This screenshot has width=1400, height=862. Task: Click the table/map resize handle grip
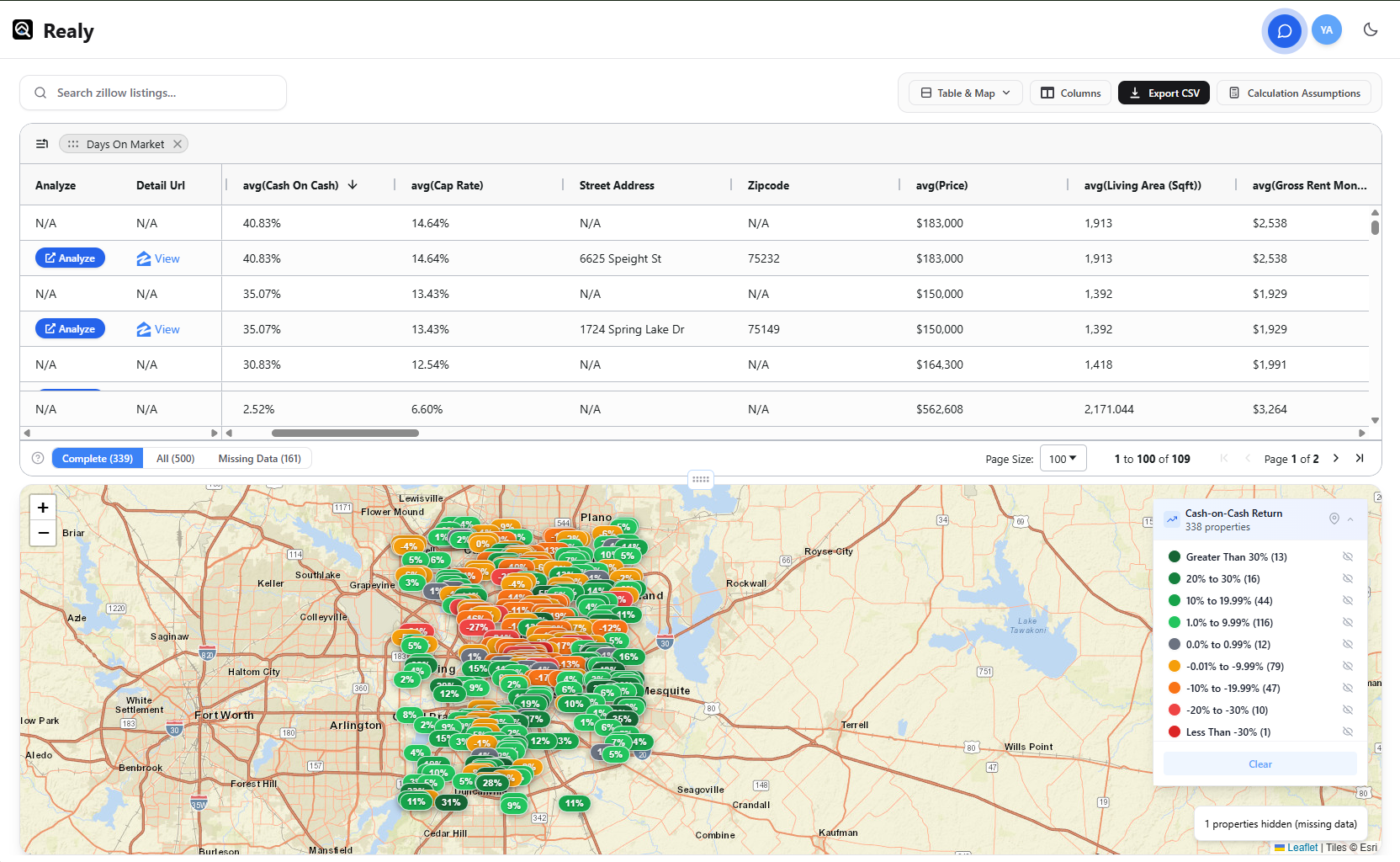tap(701, 479)
